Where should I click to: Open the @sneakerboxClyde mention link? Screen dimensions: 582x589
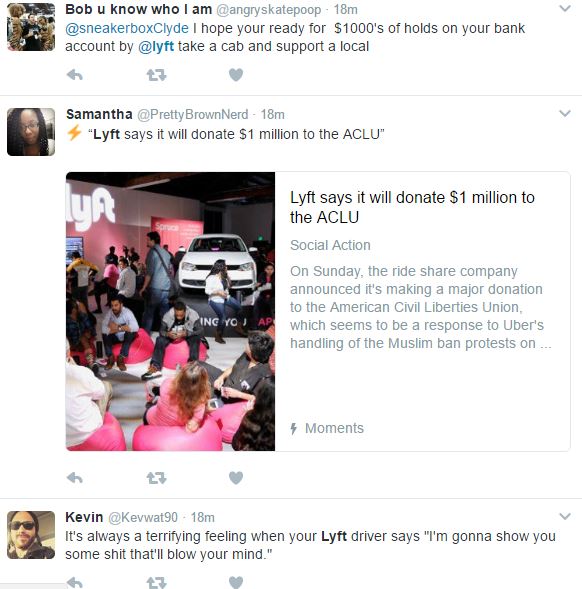127,28
